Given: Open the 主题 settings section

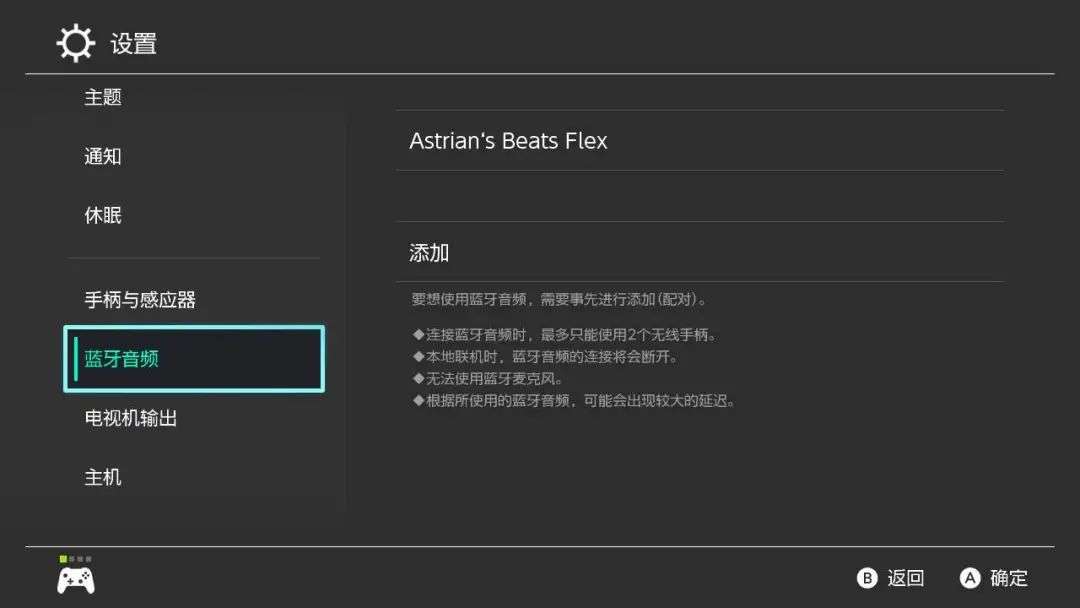Looking at the screenshot, I should pos(103,97).
